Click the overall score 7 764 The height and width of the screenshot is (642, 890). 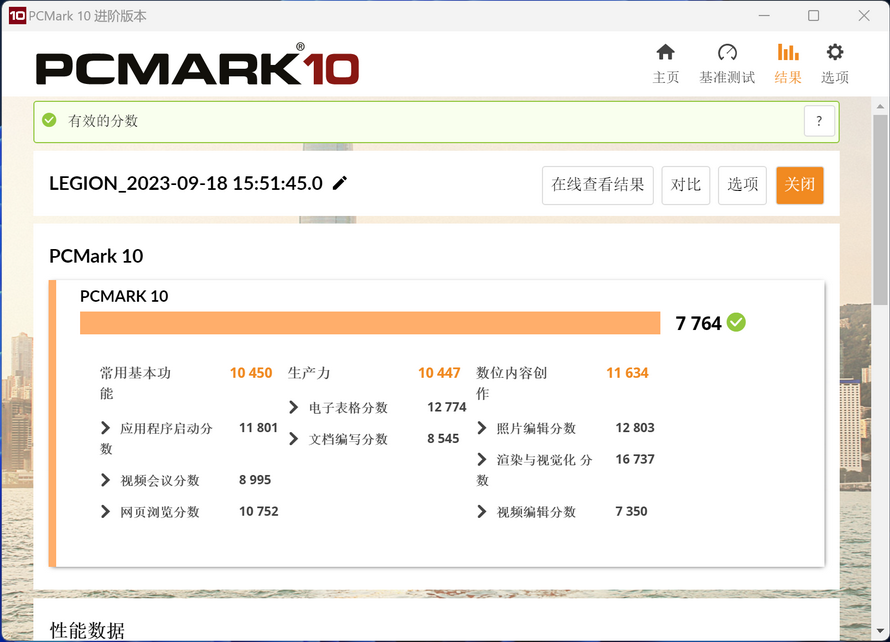(x=698, y=324)
